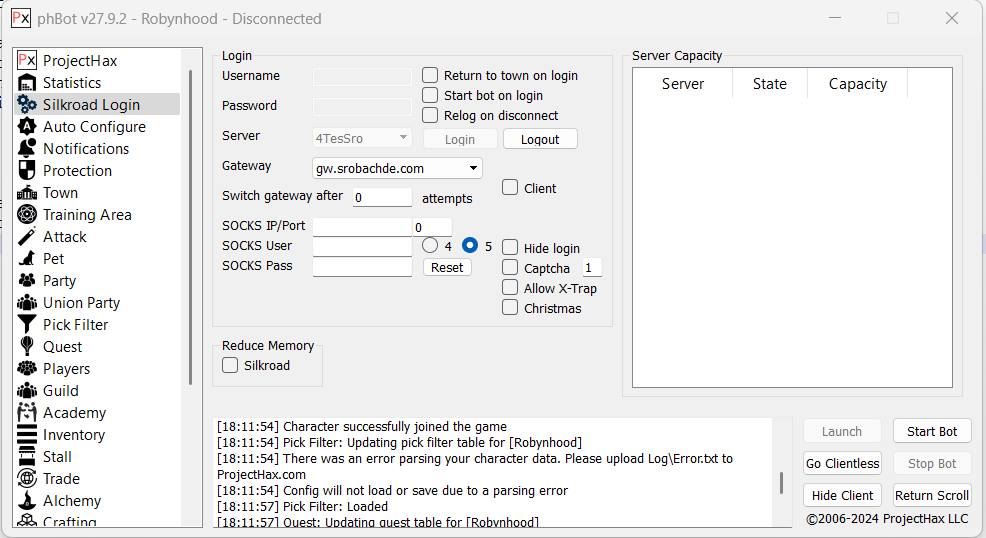Viewport: 986px width, 538px height.
Task: Click the SOCKS User input field
Action: [362, 246]
